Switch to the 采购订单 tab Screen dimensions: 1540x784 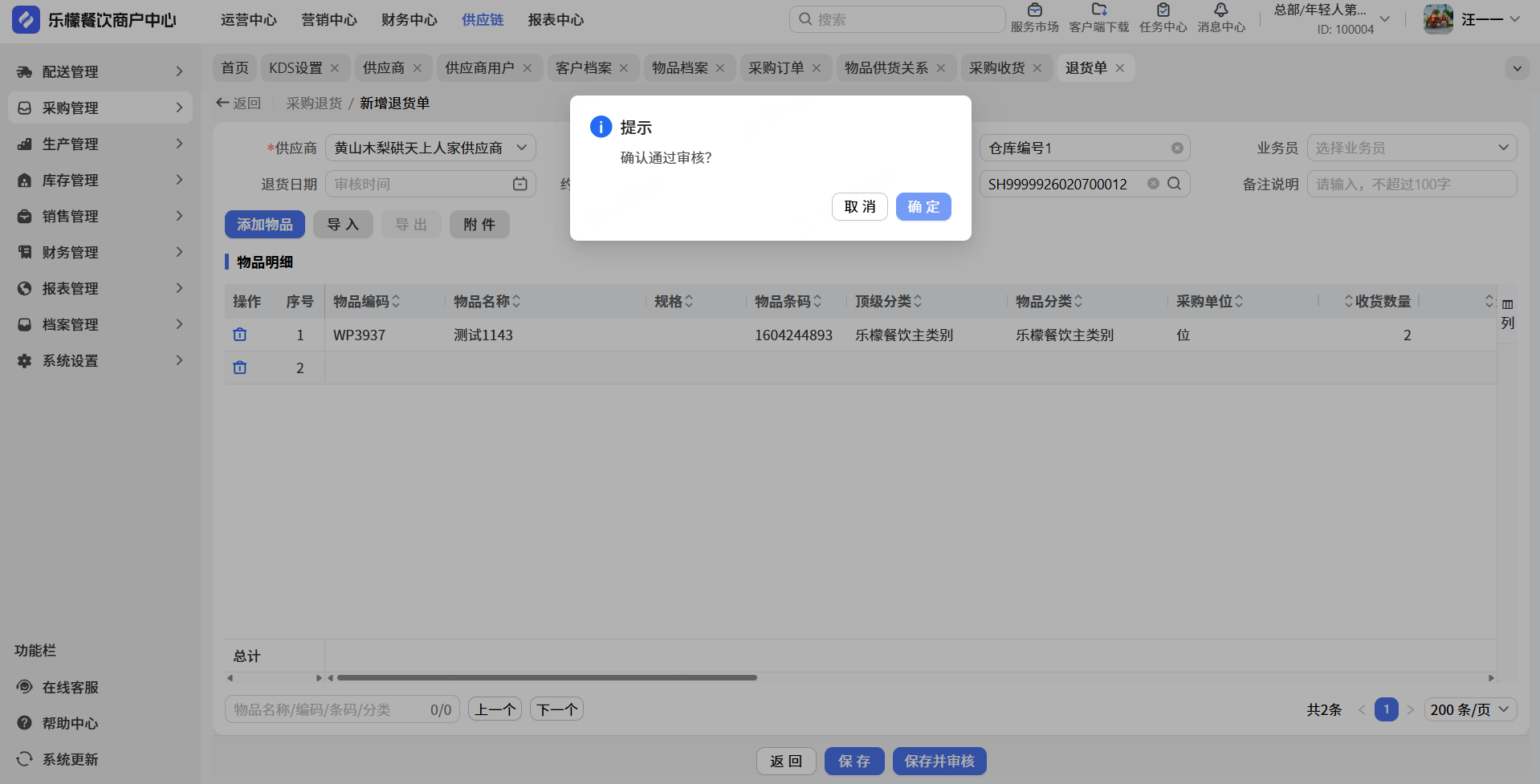point(776,68)
